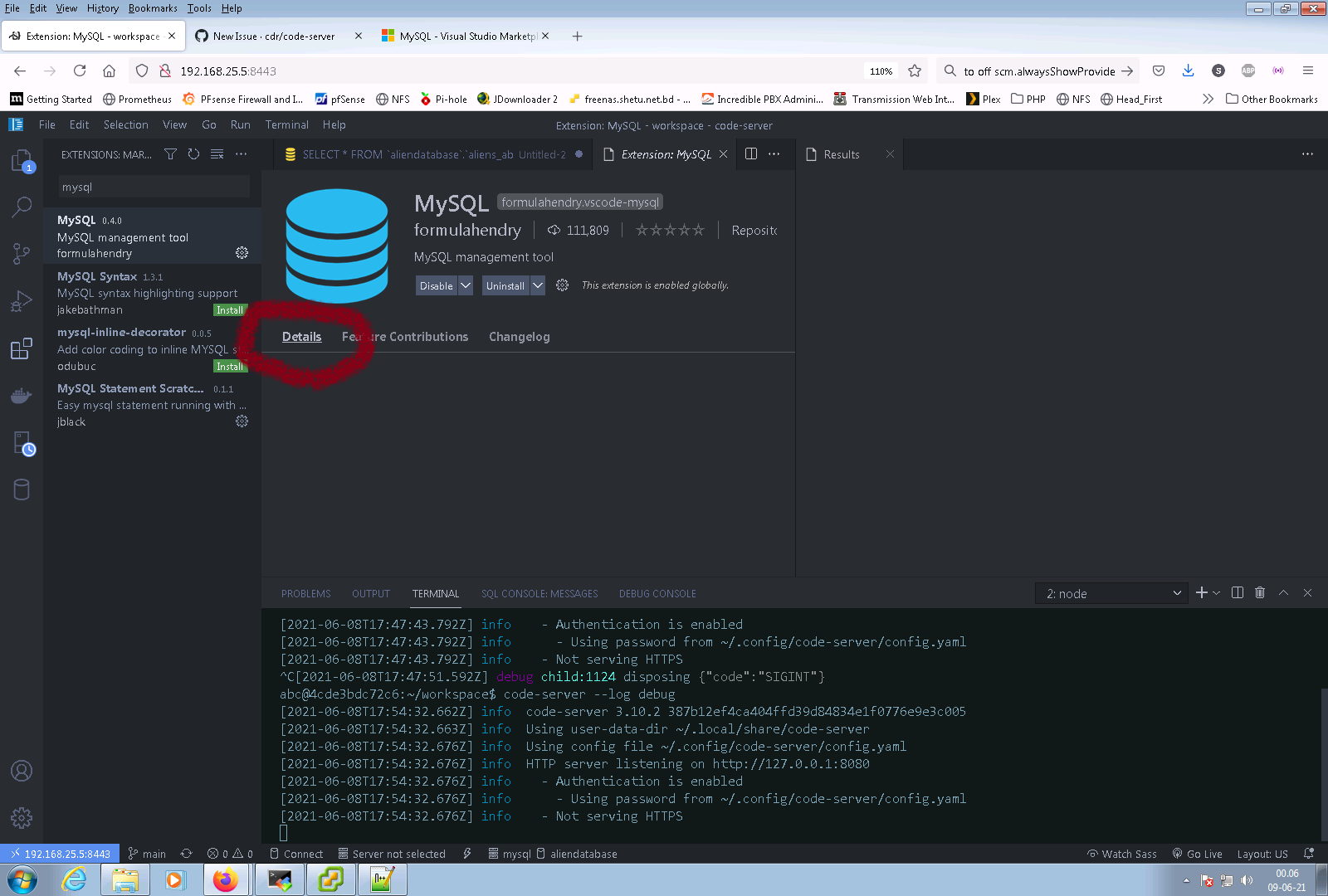This screenshot has height=896, width=1328.
Task: Open notifications bell in status bar
Action: (x=1309, y=854)
